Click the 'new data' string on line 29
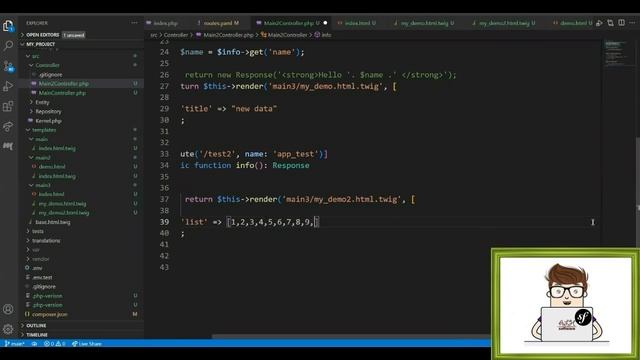Viewport: 640px width, 360px height. point(254,109)
